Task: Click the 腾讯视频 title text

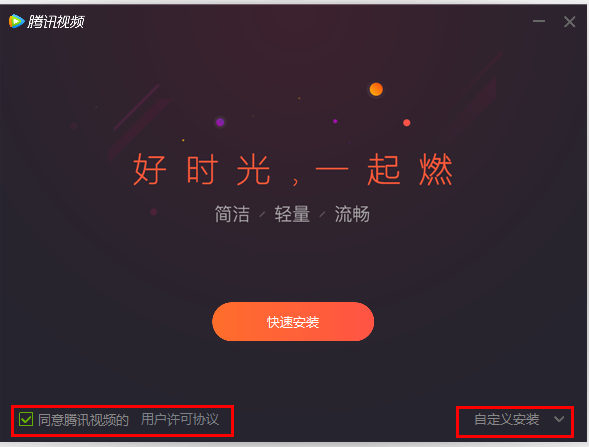Action: [x=56, y=22]
